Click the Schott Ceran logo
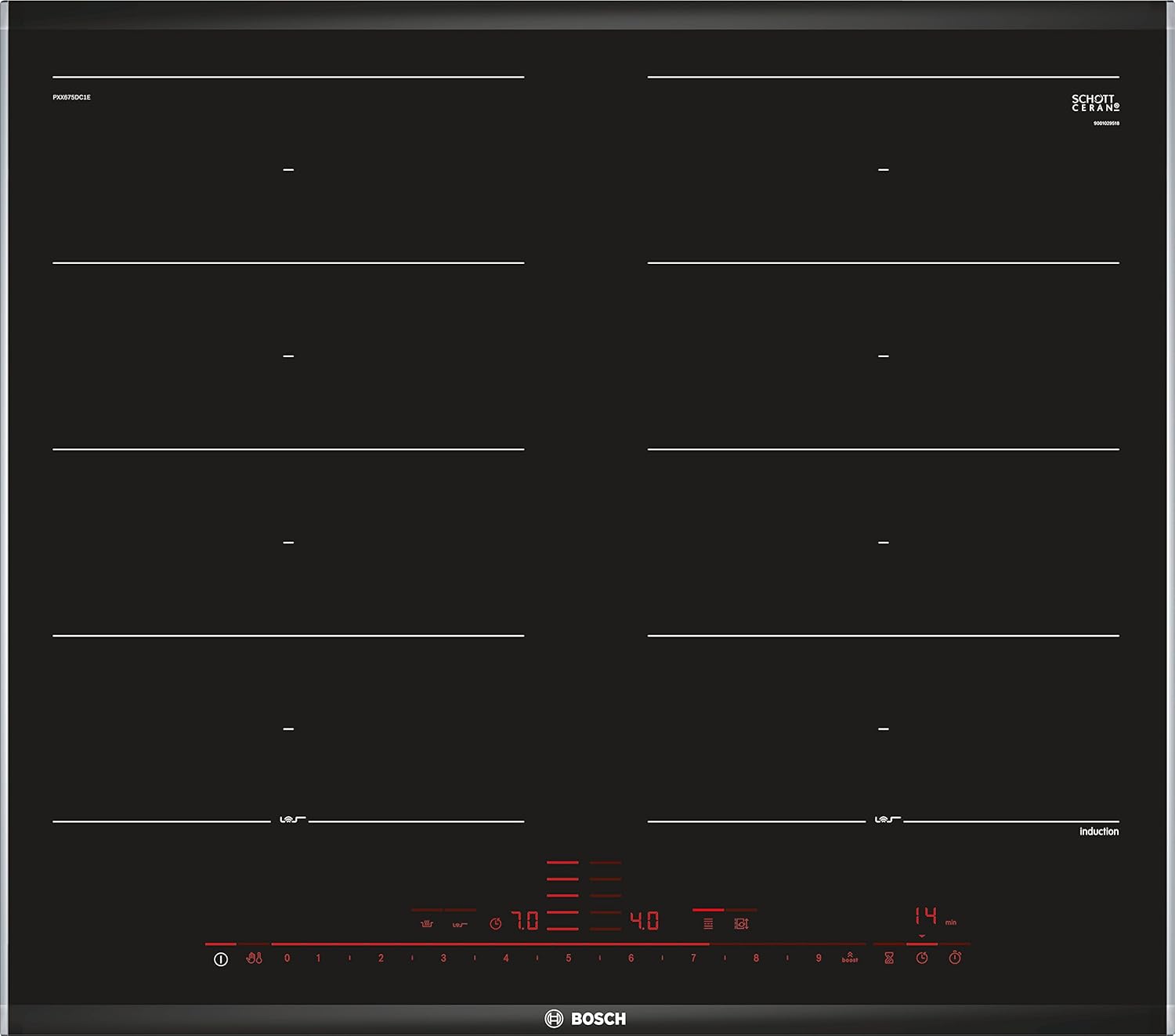Viewport: 1175px width, 1036px height. point(1095,103)
